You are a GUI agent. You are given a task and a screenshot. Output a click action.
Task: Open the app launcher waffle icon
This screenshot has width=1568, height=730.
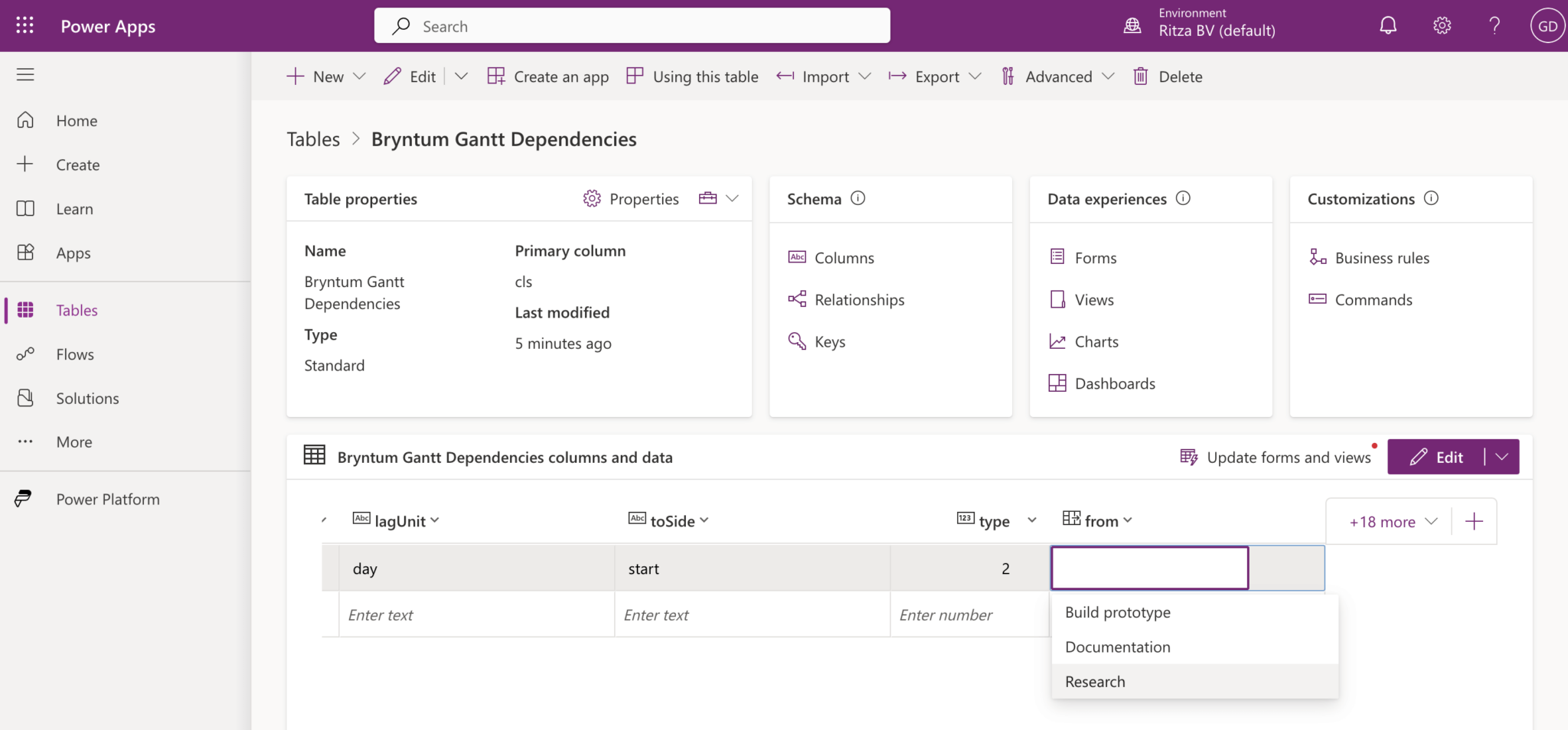25,26
